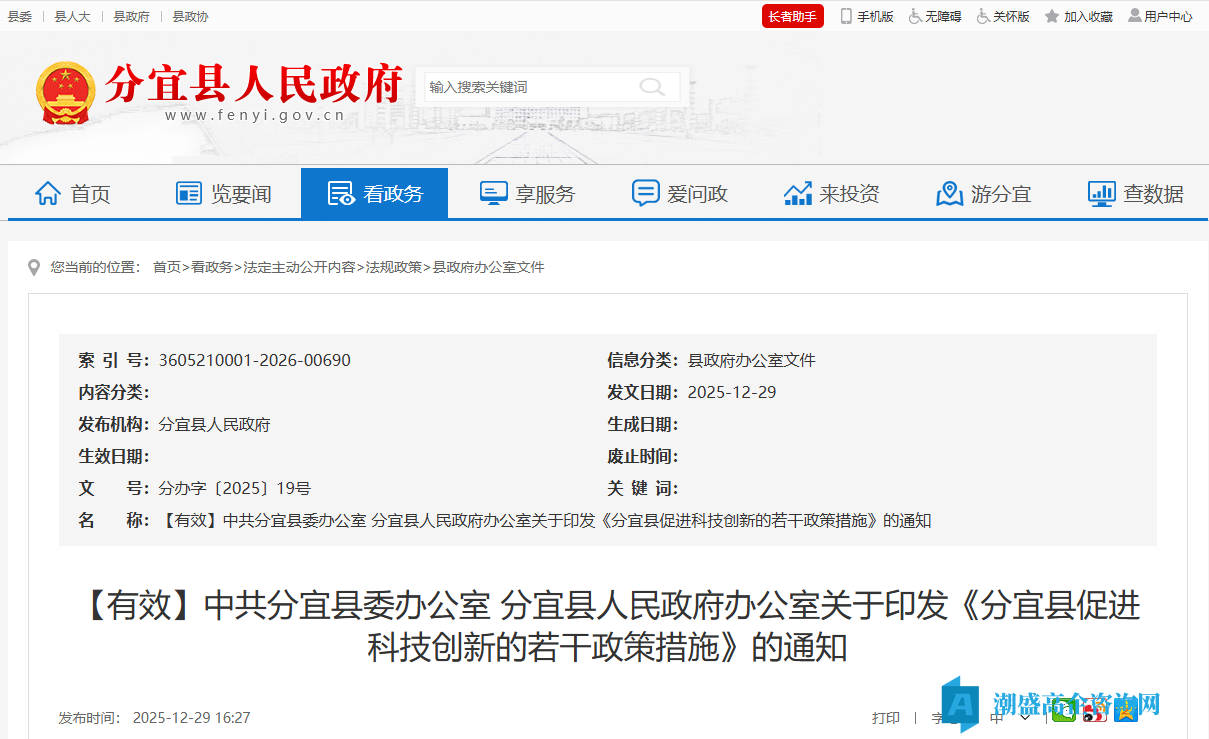Switch to the 看政务 tab

[374, 193]
